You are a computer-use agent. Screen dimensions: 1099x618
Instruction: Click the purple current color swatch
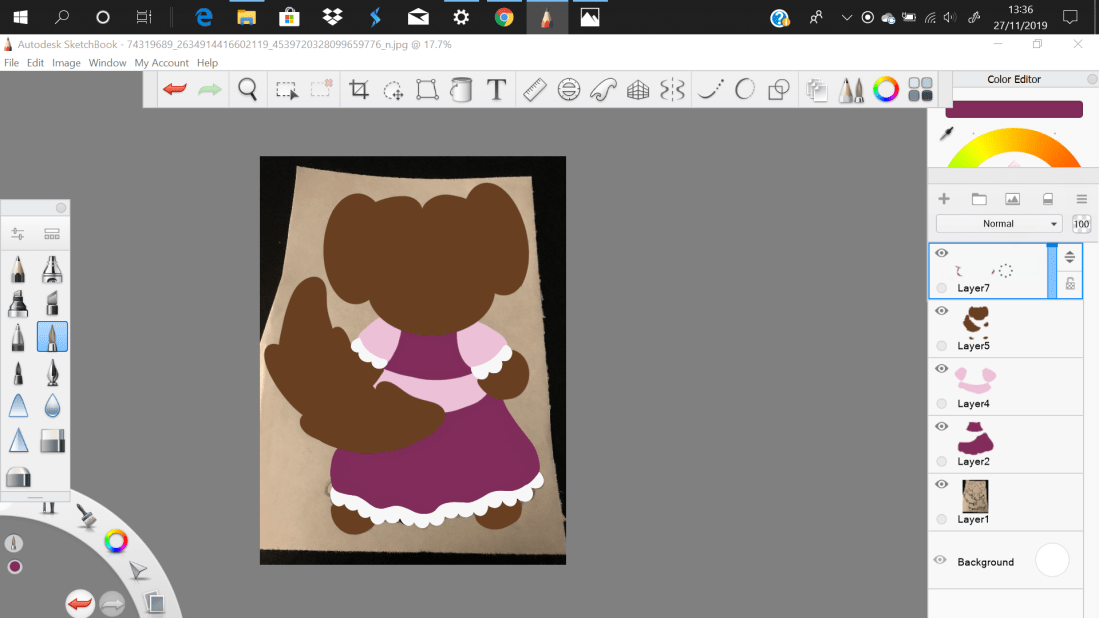pyautogui.click(x=1013, y=110)
